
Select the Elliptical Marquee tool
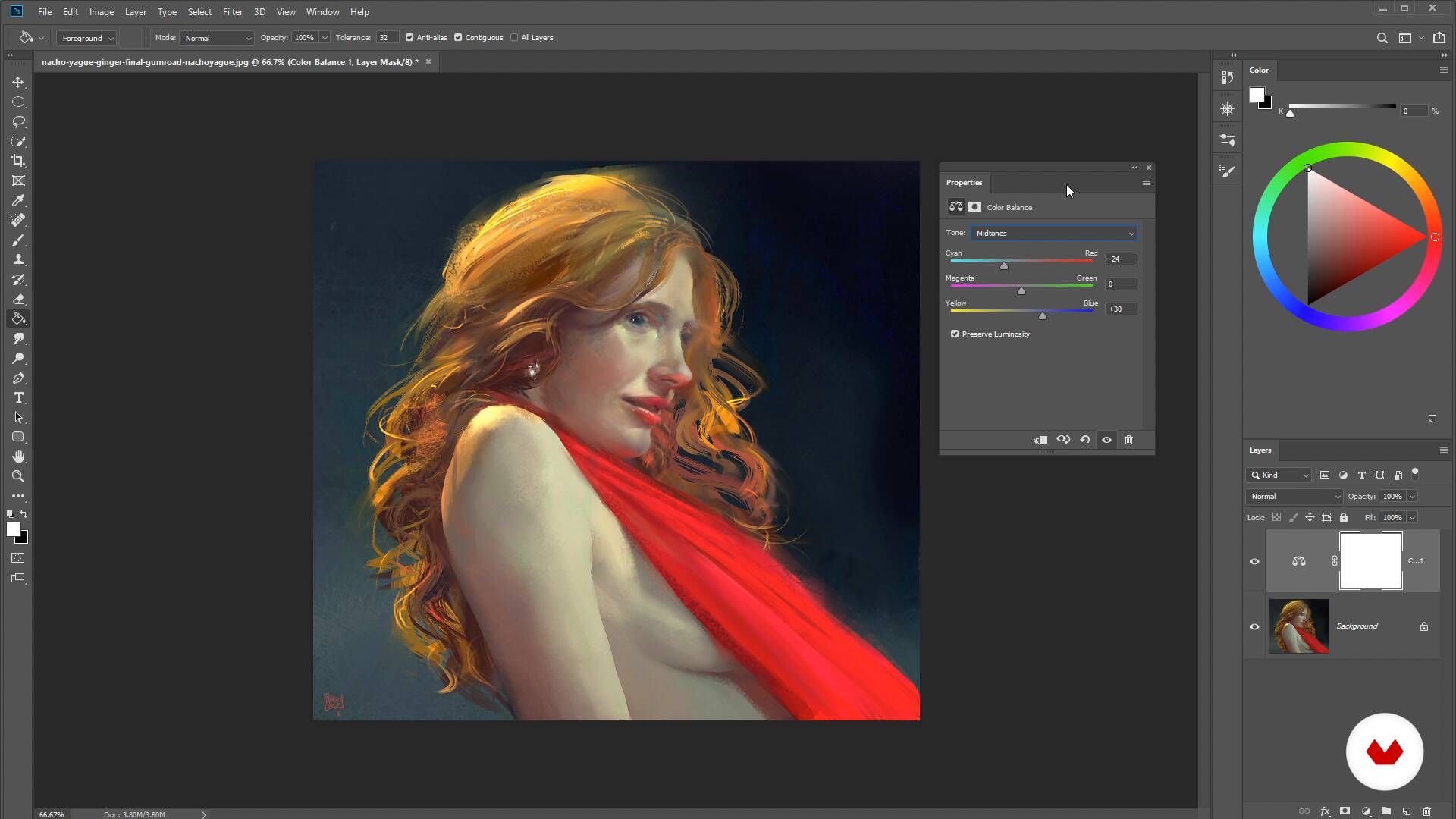(18, 102)
